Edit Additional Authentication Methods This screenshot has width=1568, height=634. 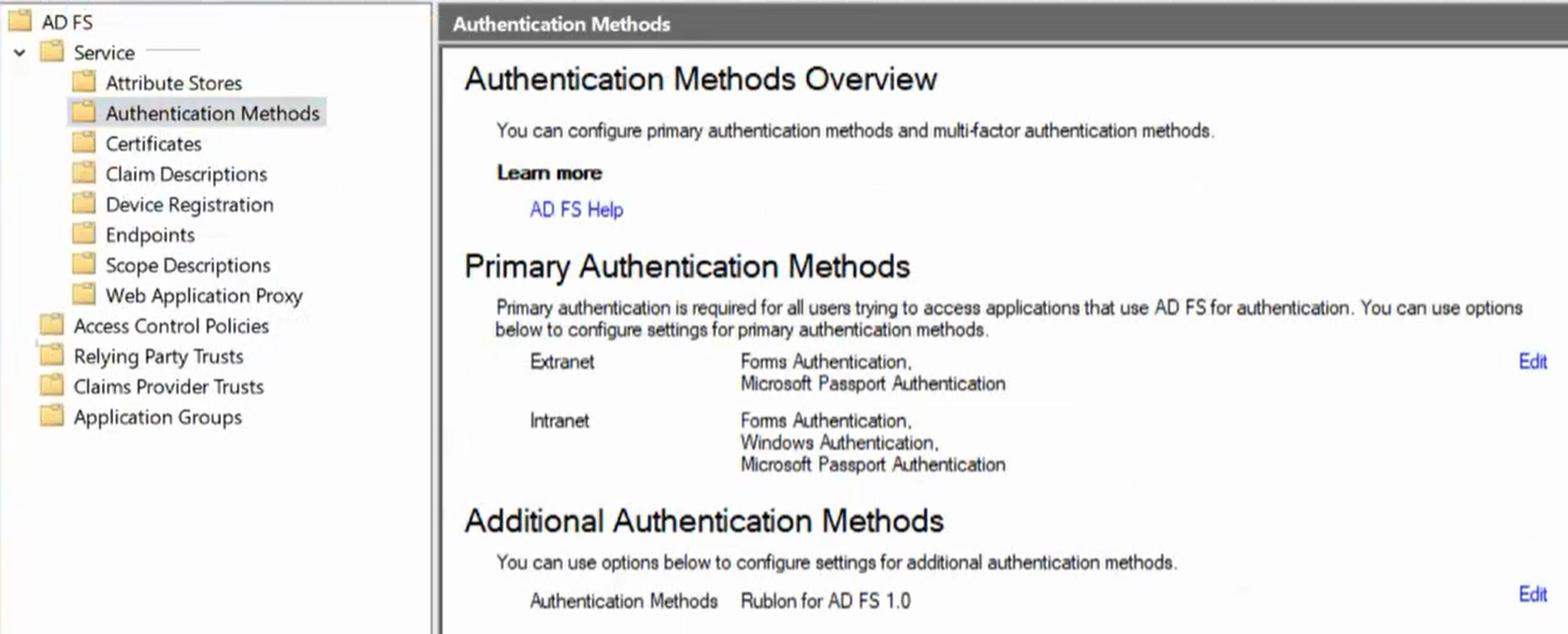click(1532, 594)
